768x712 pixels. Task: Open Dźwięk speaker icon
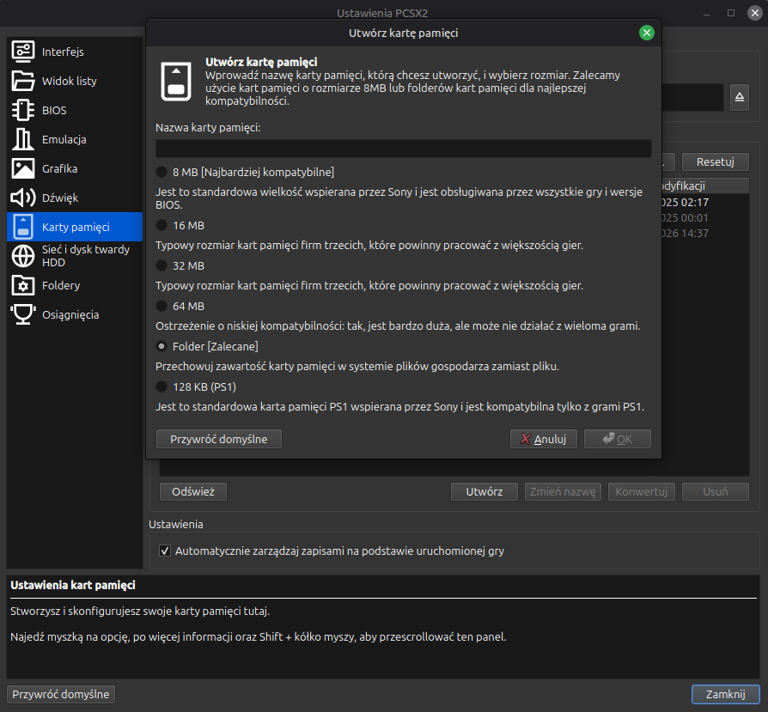[23, 198]
